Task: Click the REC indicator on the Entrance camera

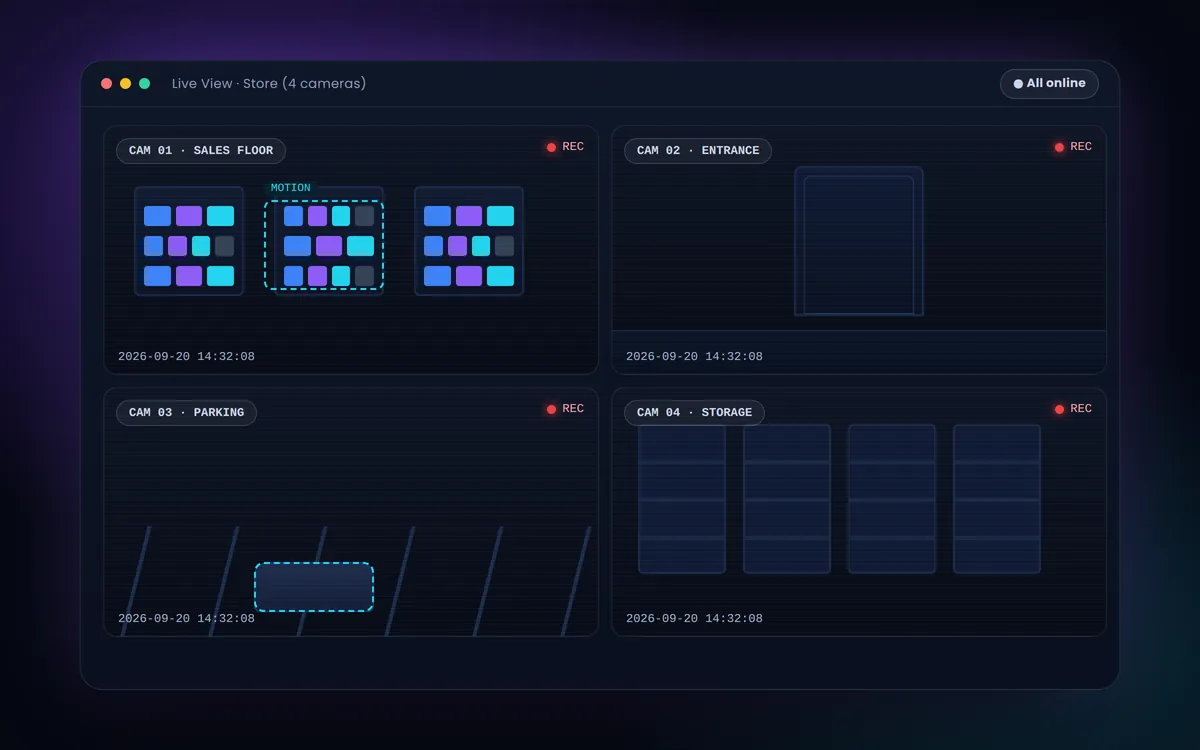Action: click(x=1073, y=147)
